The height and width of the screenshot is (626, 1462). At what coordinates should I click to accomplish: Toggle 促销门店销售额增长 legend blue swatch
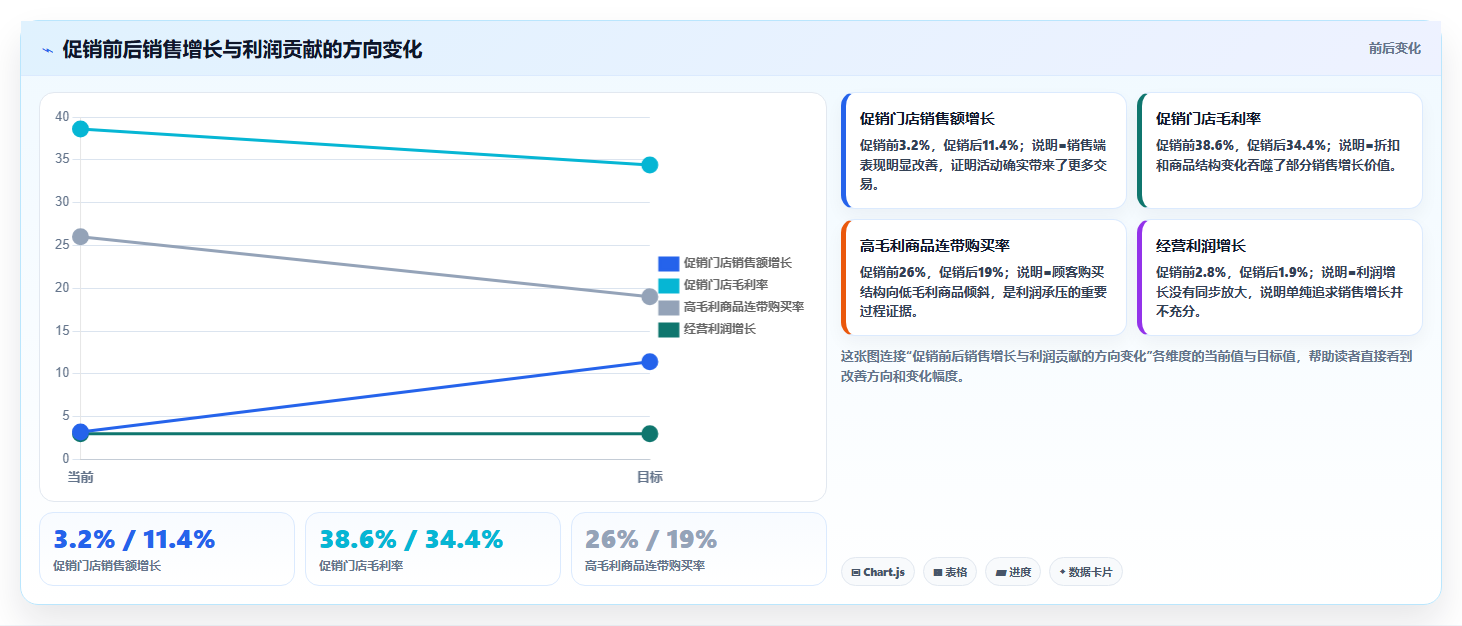pos(668,263)
